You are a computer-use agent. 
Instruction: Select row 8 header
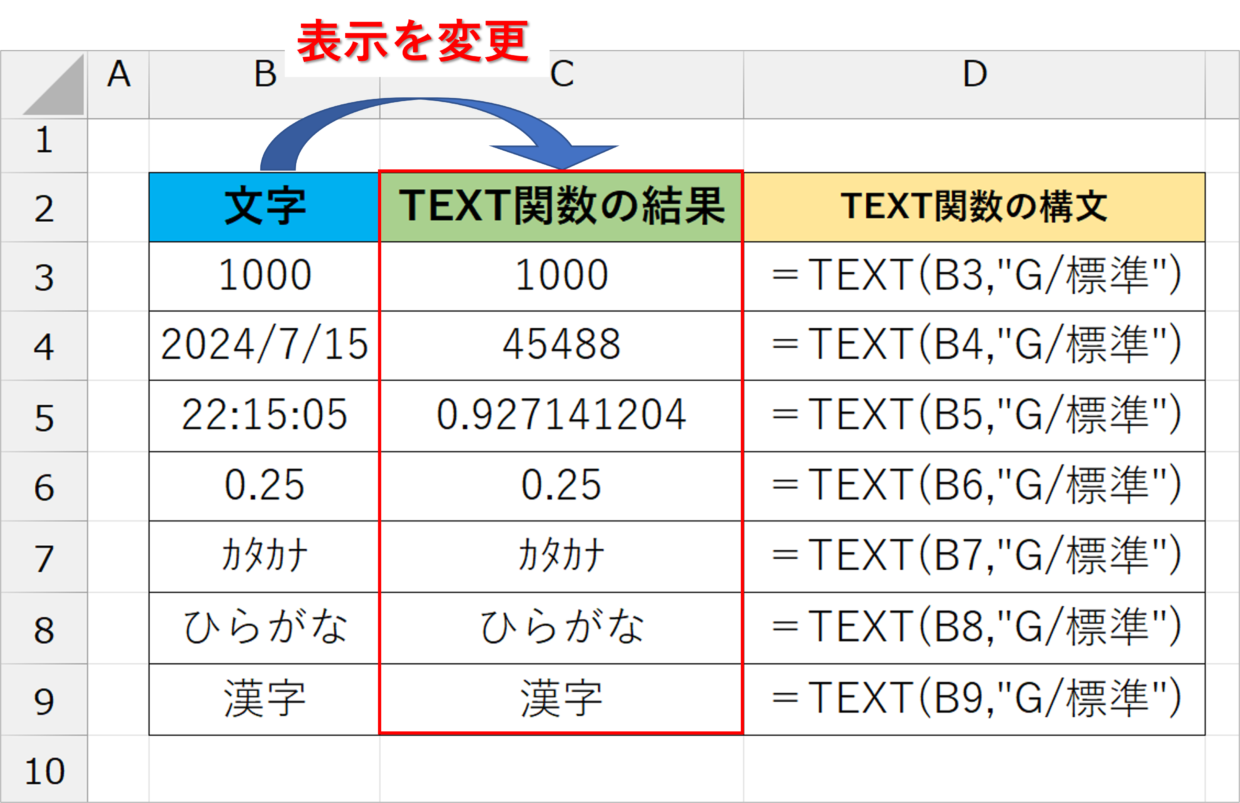coord(43,627)
